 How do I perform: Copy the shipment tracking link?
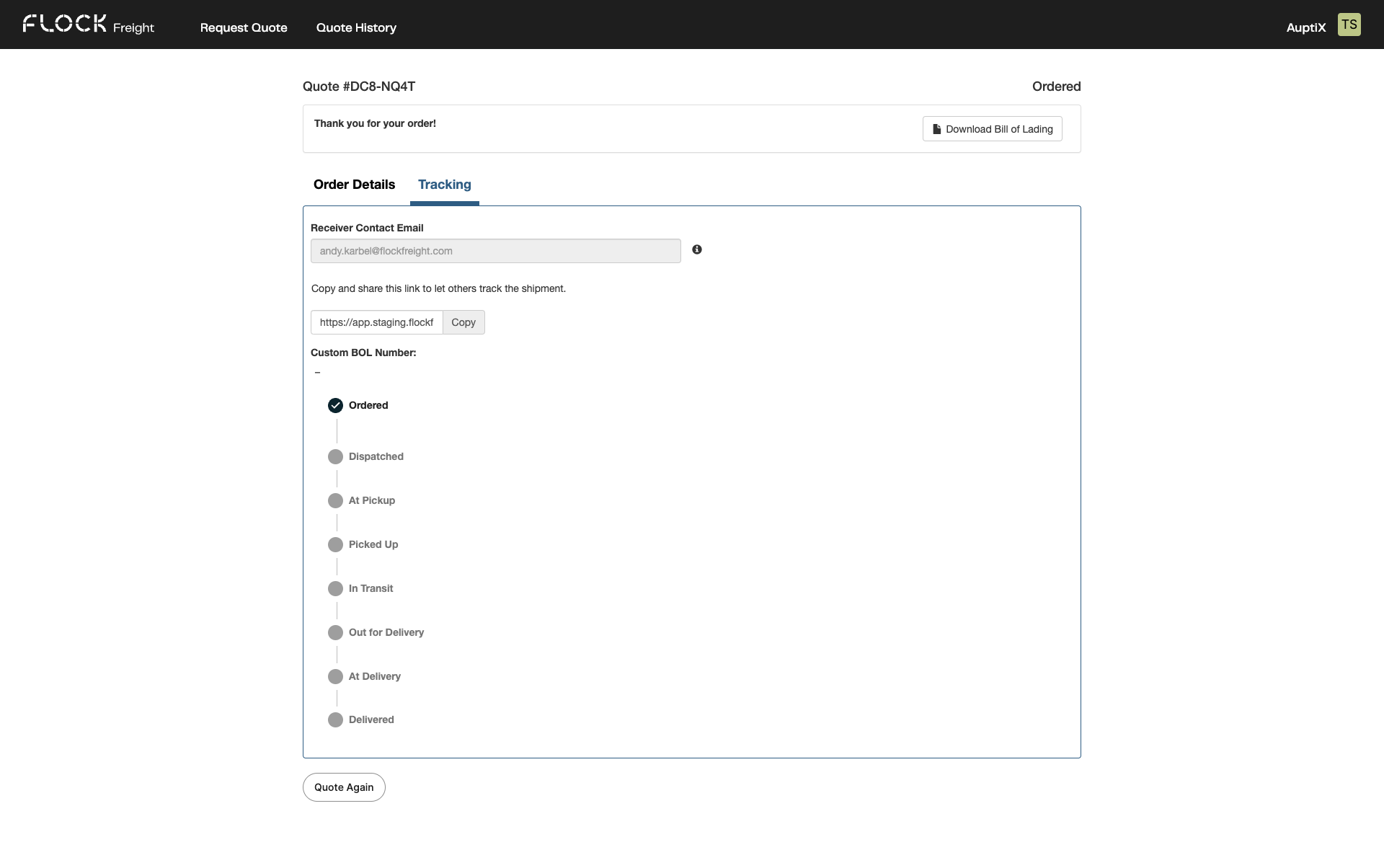463,322
